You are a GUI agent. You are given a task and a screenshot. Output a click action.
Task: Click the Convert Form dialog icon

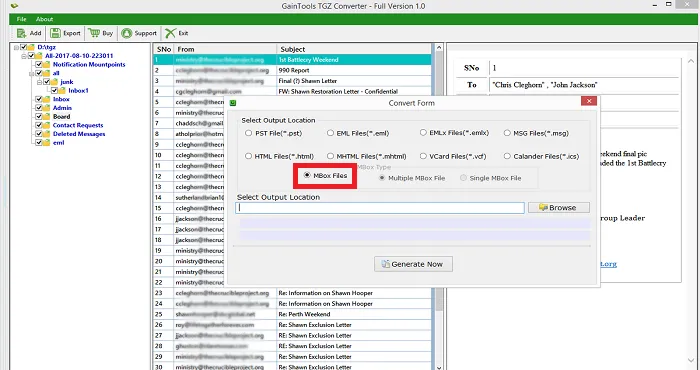pos(233,103)
